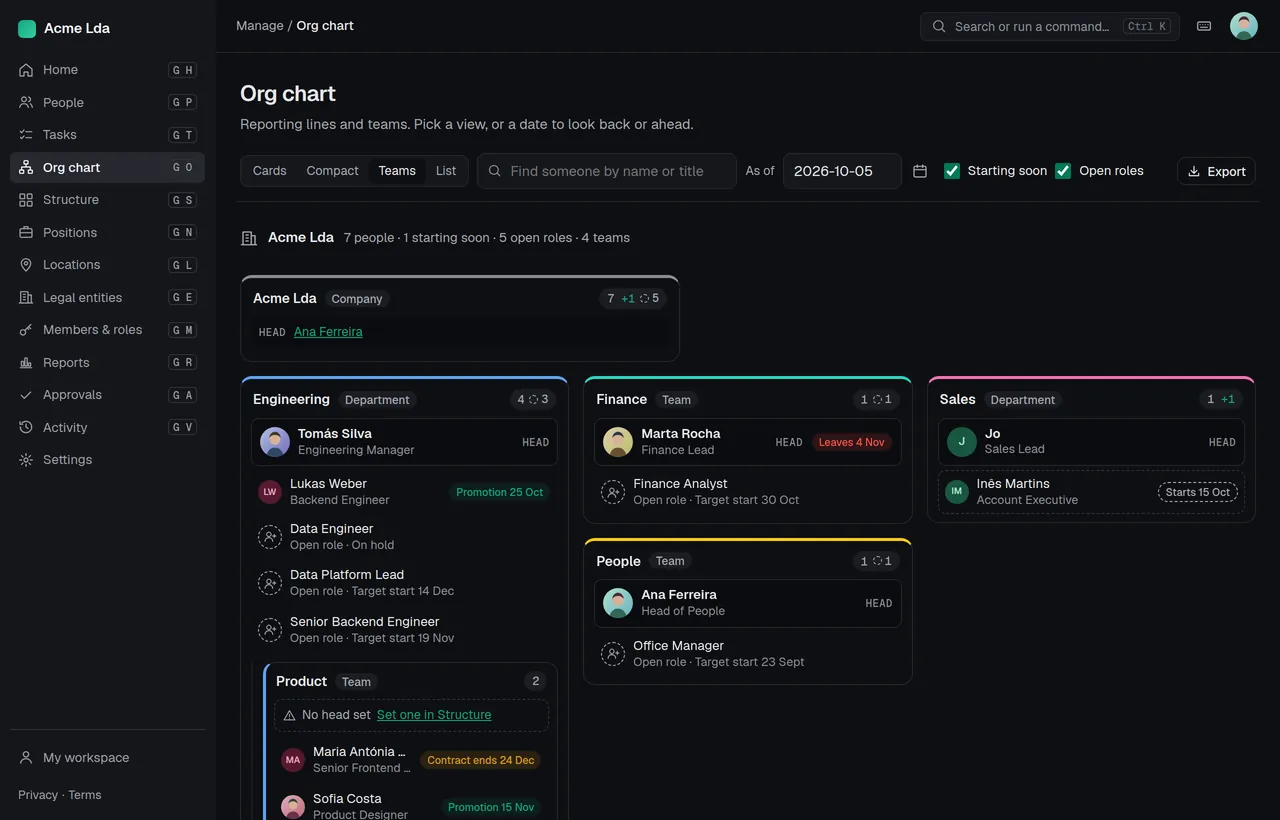The image size is (1280, 820).
Task: Open the Data Platform Lead open role
Action: 404,583
